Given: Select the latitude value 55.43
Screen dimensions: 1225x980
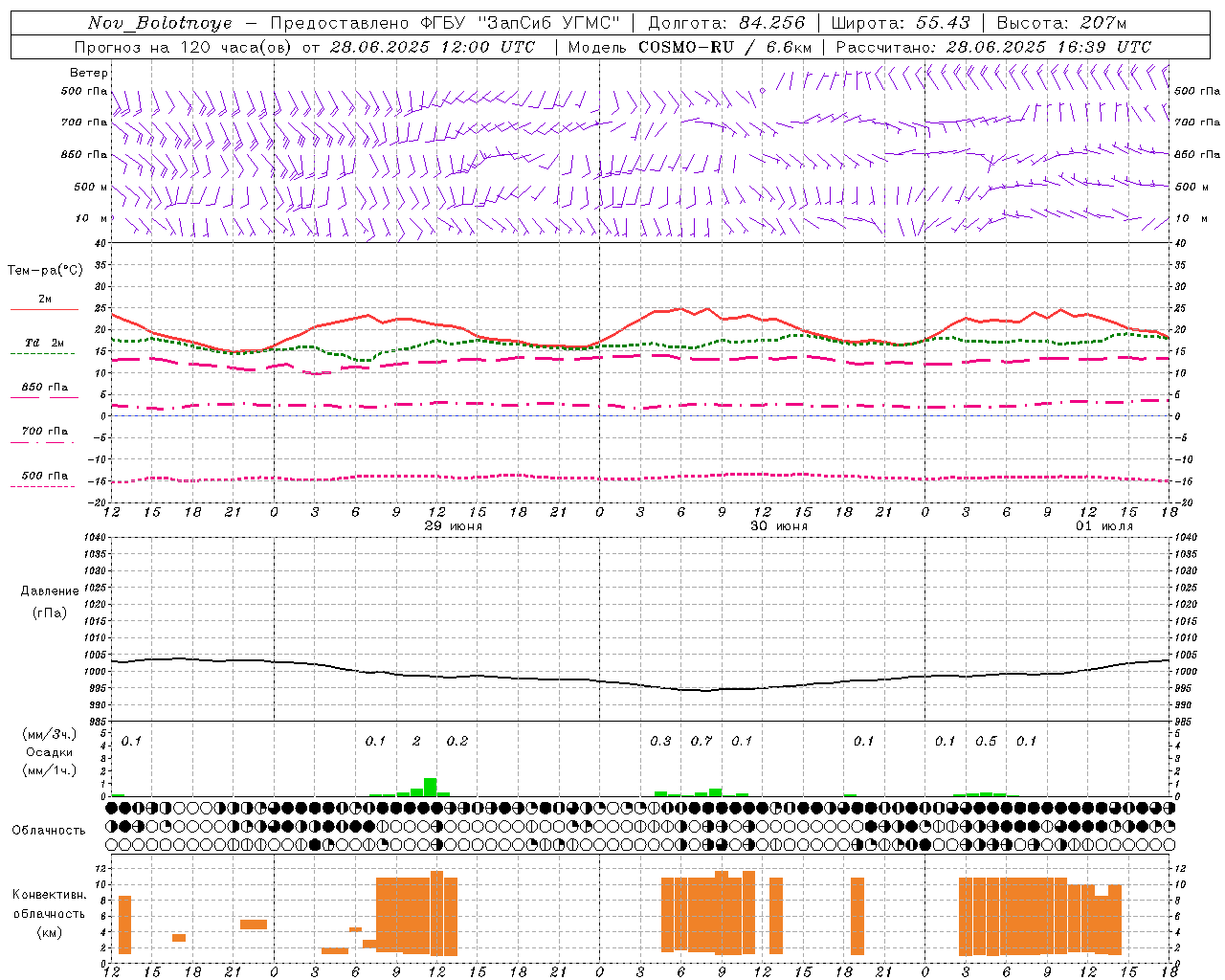Looking at the screenshot, I should [x=943, y=23].
